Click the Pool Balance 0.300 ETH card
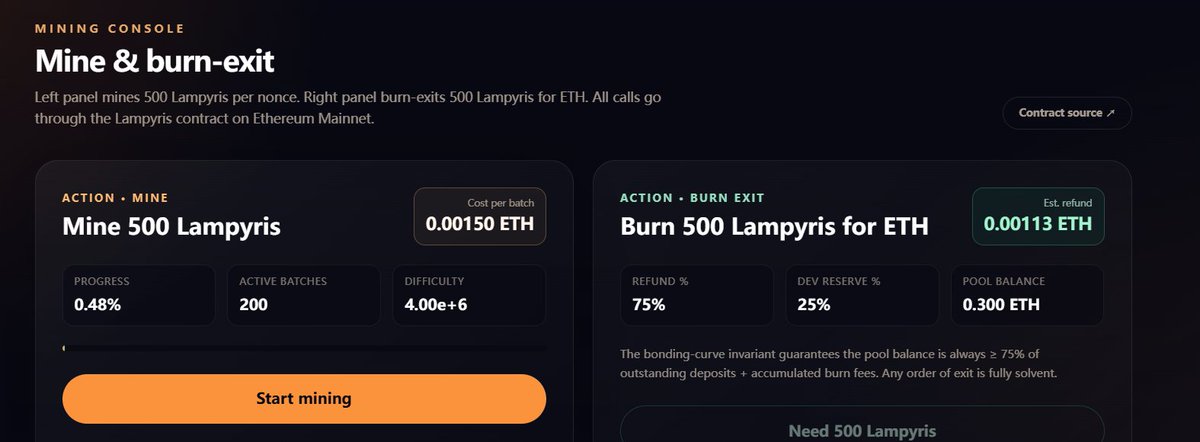The height and width of the screenshot is (442, 1200). click(x=1027, y=295)
